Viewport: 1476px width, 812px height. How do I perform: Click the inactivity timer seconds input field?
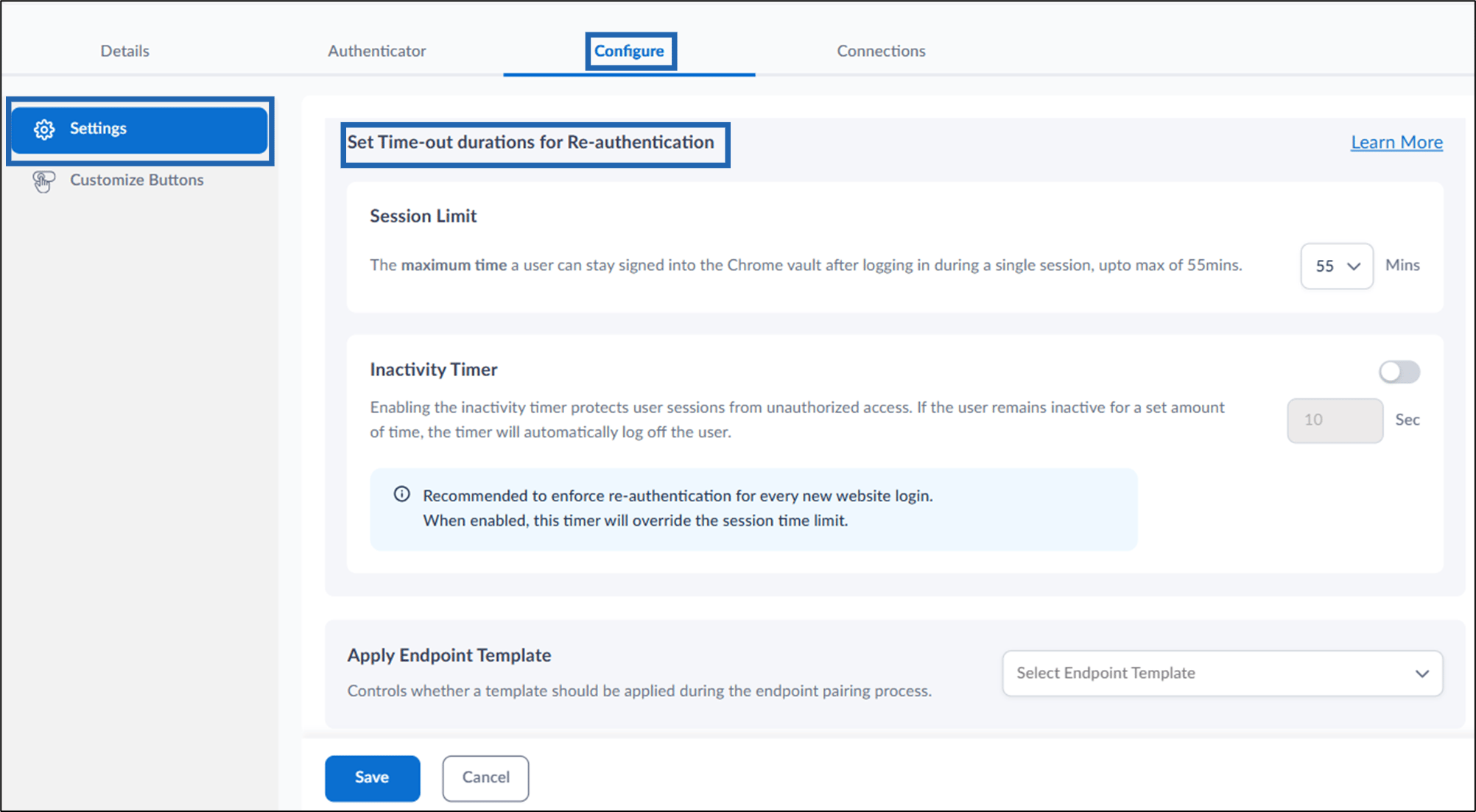tap(1335, 420)
